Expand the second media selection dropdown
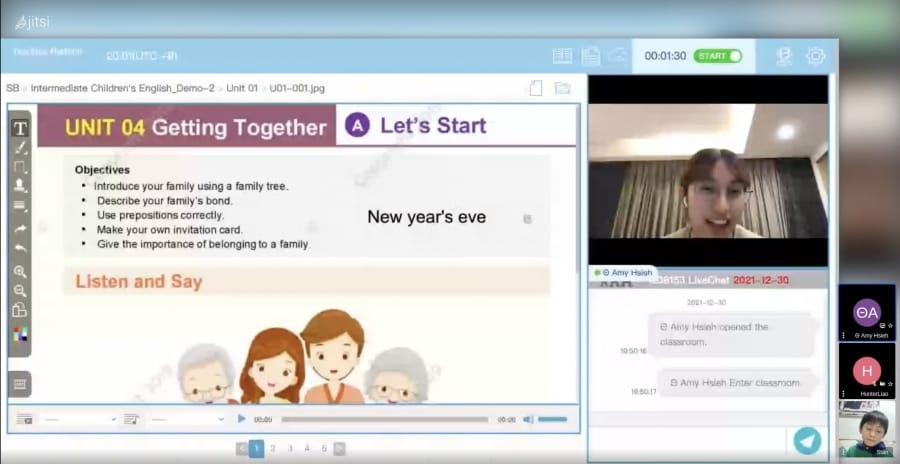The image size is (900, 464). click(x=187, y=419)
